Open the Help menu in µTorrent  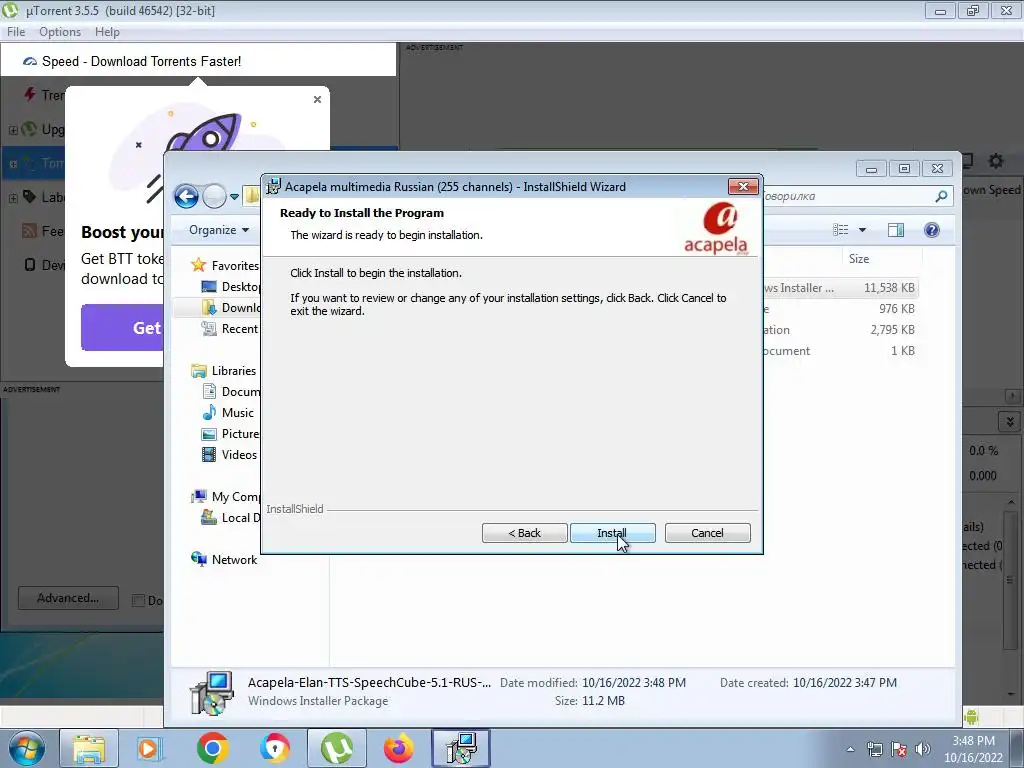(107, 32)
